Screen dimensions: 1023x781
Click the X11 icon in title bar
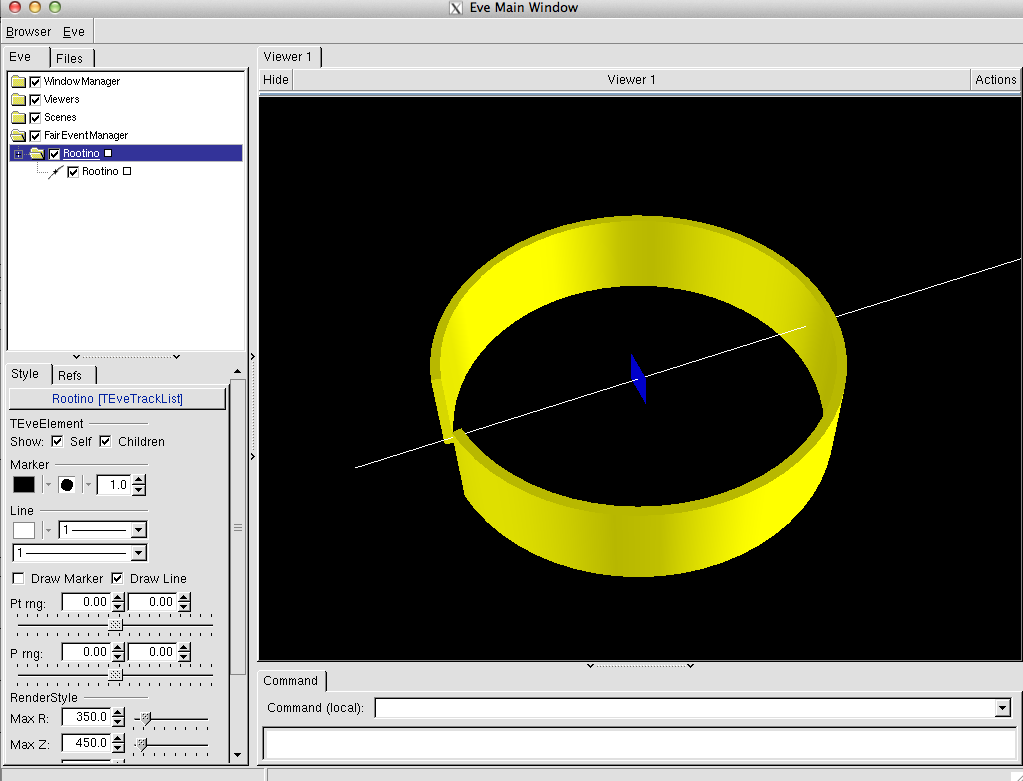(x=456, y=8)
